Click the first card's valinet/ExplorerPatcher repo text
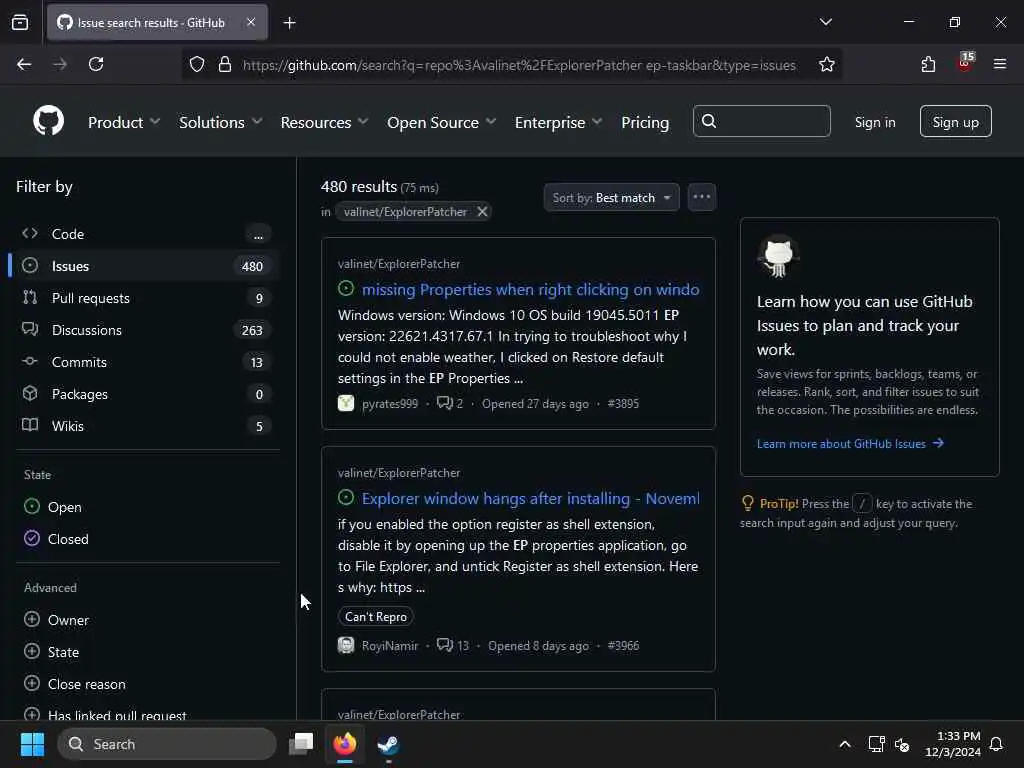Screen dimensions: 1024x768 tap(399, 264)
